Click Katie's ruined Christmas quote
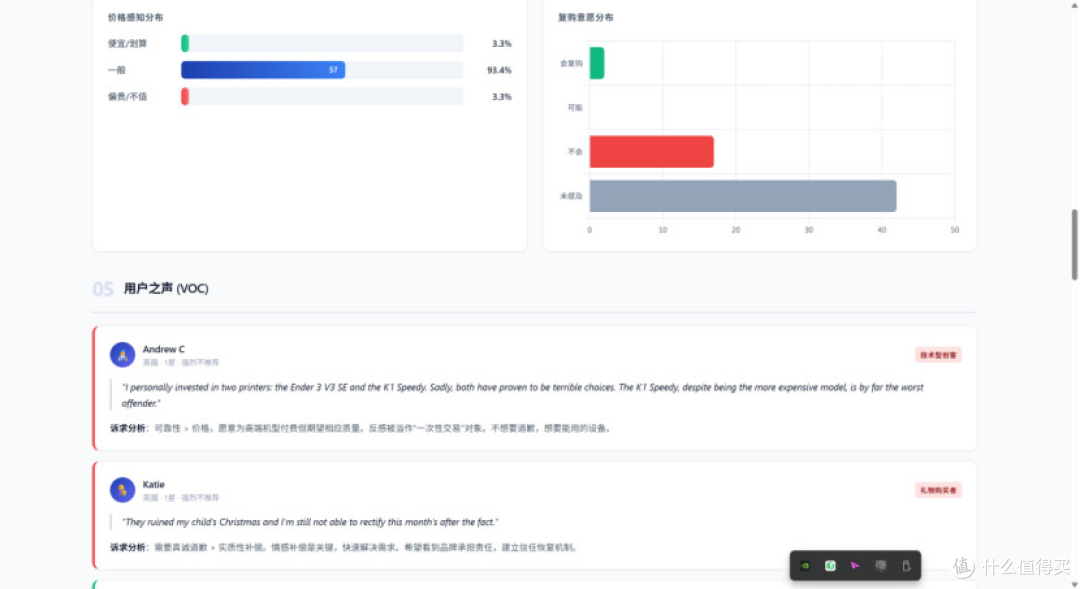This screenshot has height=589, width=1080. coord(310,522)
